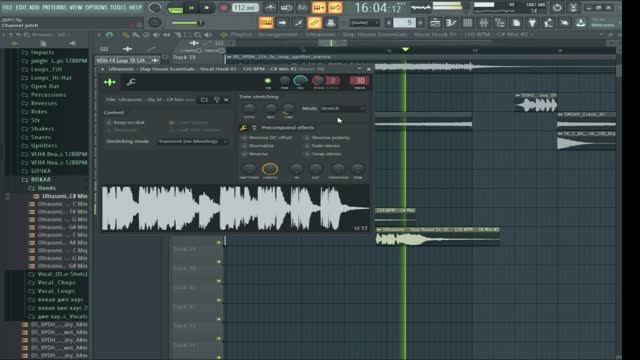Click the Play/Pause transport button
This screenshot has height=360, width=640.
pos(191,8)
